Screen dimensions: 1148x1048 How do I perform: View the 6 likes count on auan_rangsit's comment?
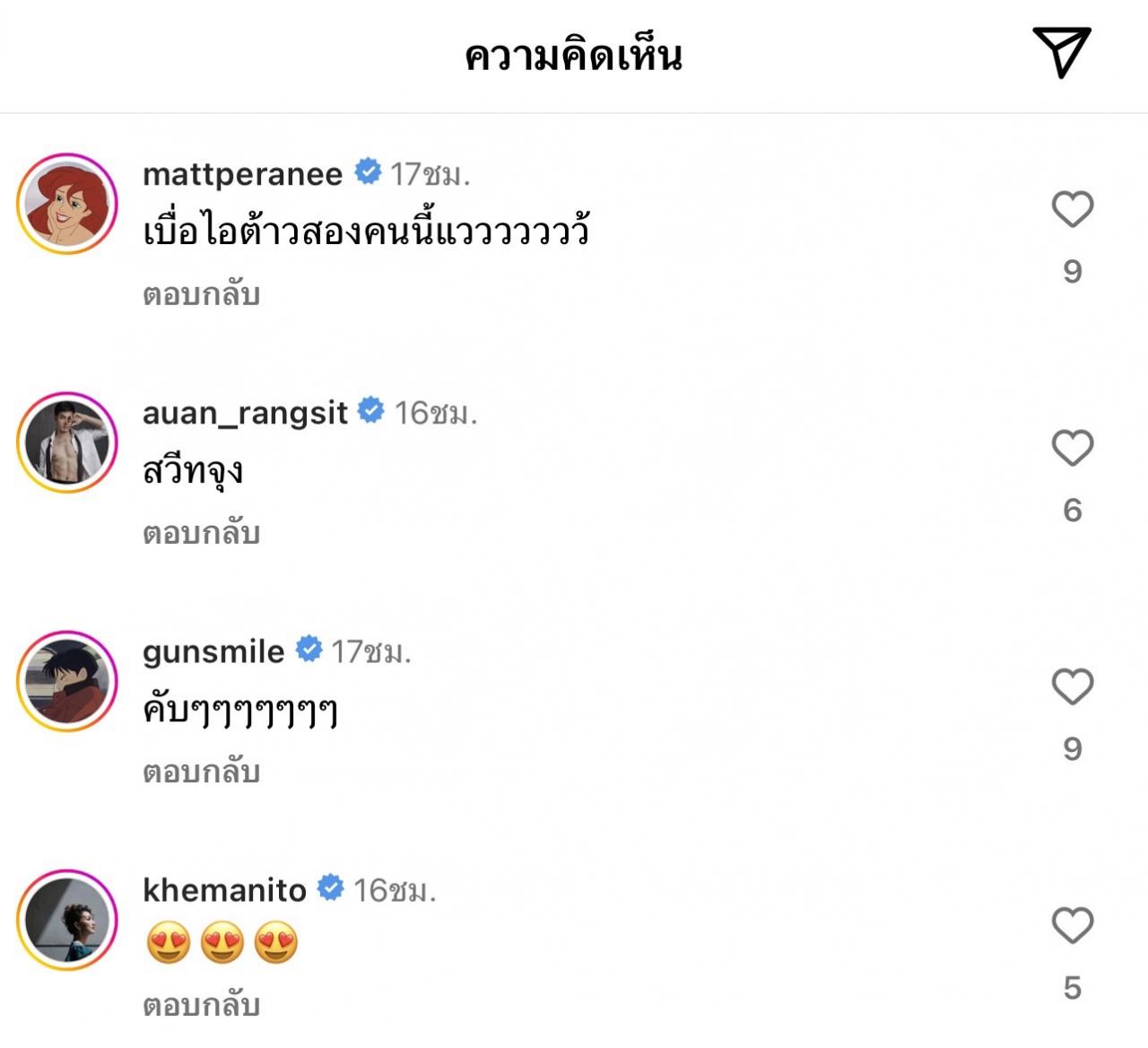pyautogui.click(x=1072, y=511)
